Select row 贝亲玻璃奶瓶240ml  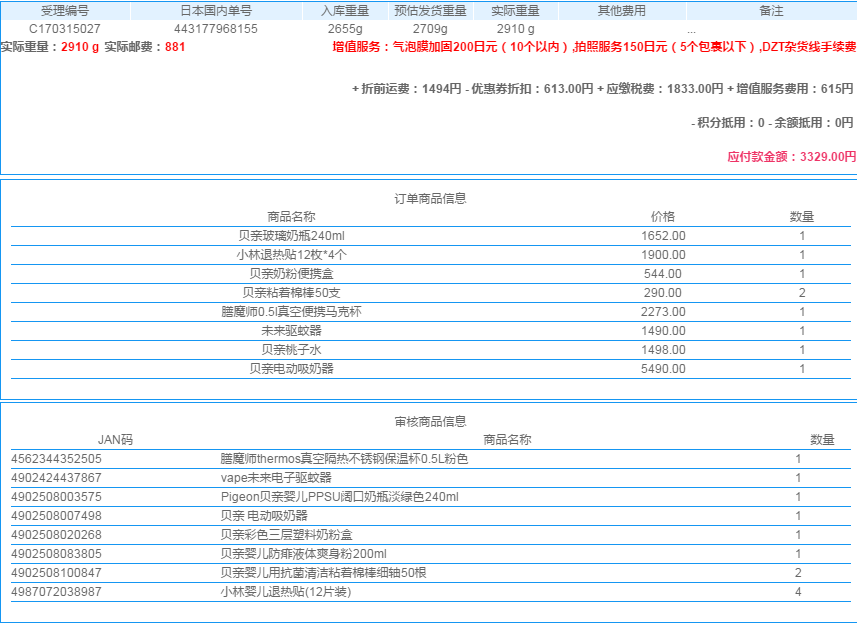431,236
